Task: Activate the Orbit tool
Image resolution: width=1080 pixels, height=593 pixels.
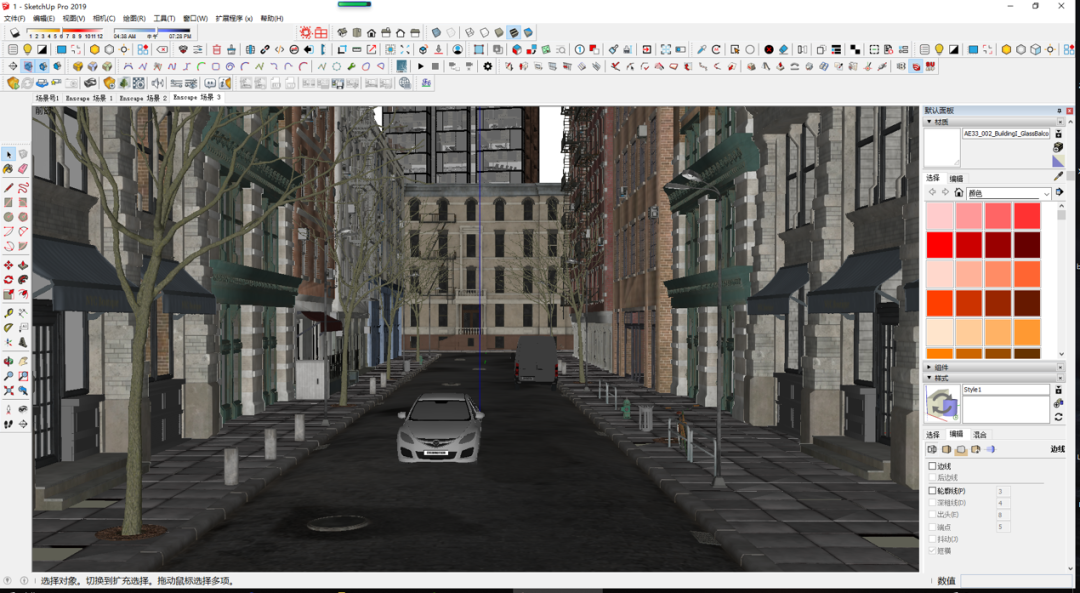Action: (x=8, y=361)
